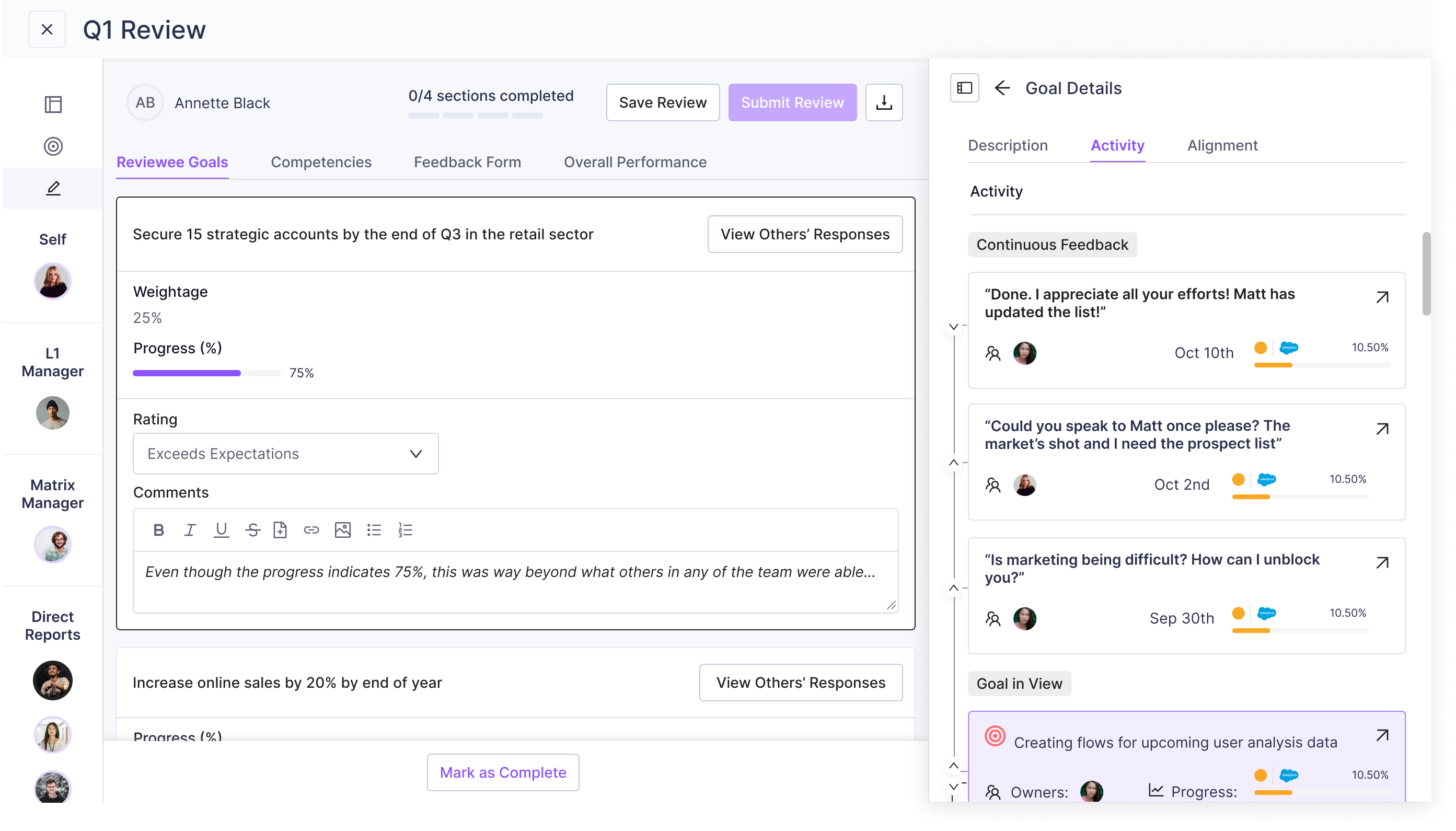Click owner avatar on Sep 30th feedback card
The image size is (1456, 831).
click(1025, 619)
